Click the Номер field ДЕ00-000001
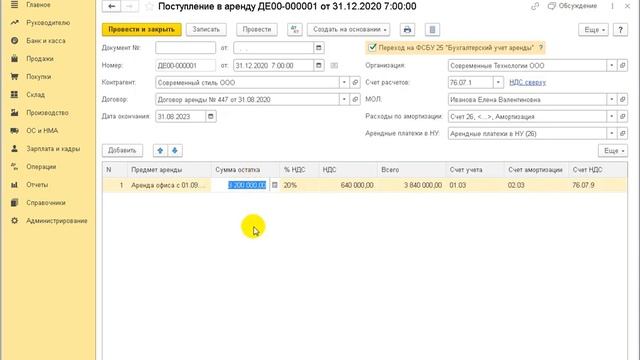 coord(185,65)
